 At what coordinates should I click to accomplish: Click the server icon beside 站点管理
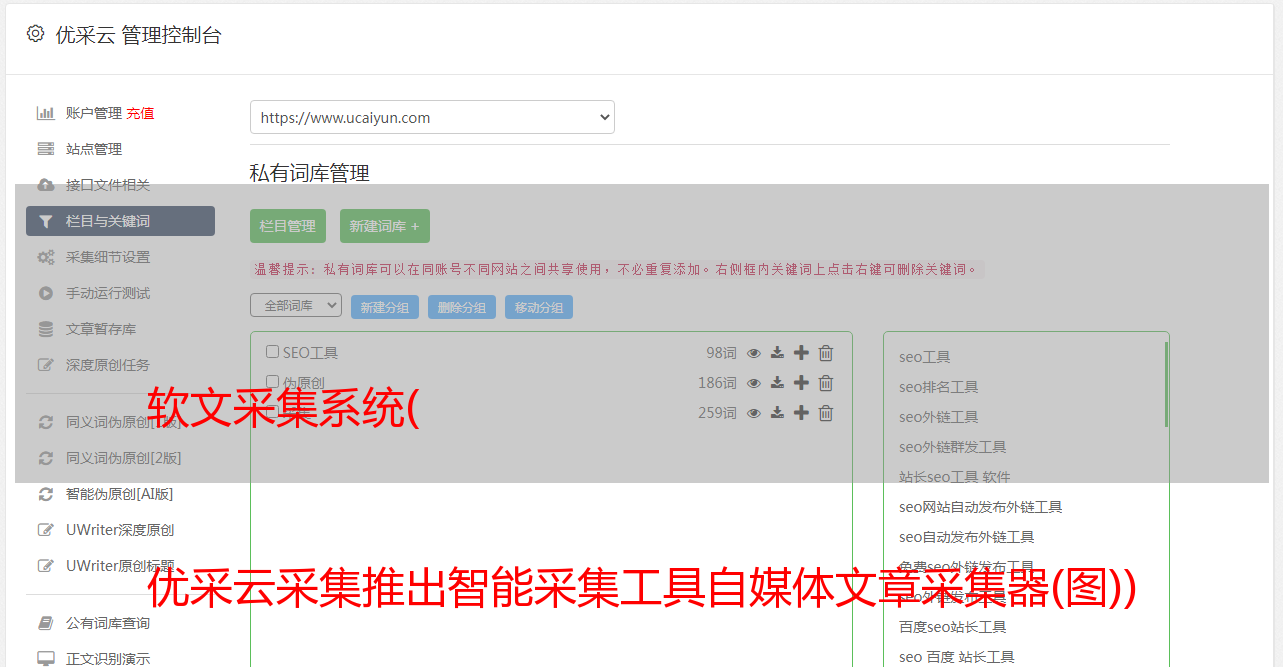(45, 149)
